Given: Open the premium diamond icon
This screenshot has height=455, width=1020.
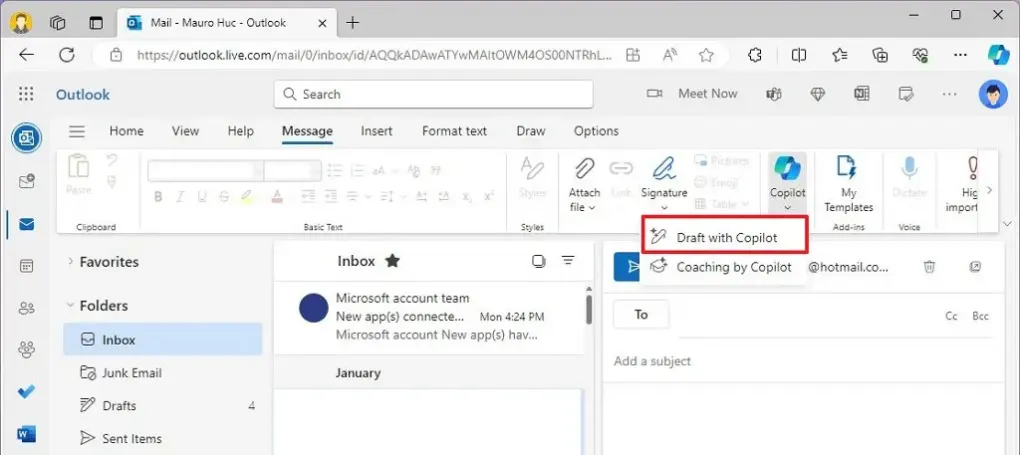Looking at the screenshot, I should point(818,94).
